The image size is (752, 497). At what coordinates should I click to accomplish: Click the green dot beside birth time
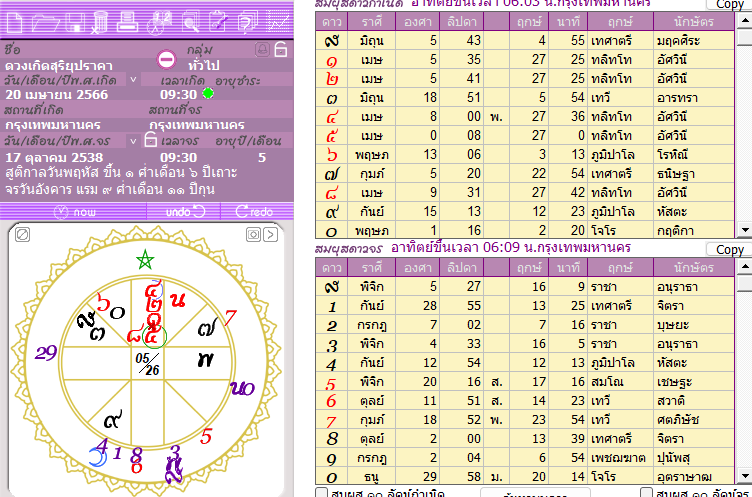[208, 94]
